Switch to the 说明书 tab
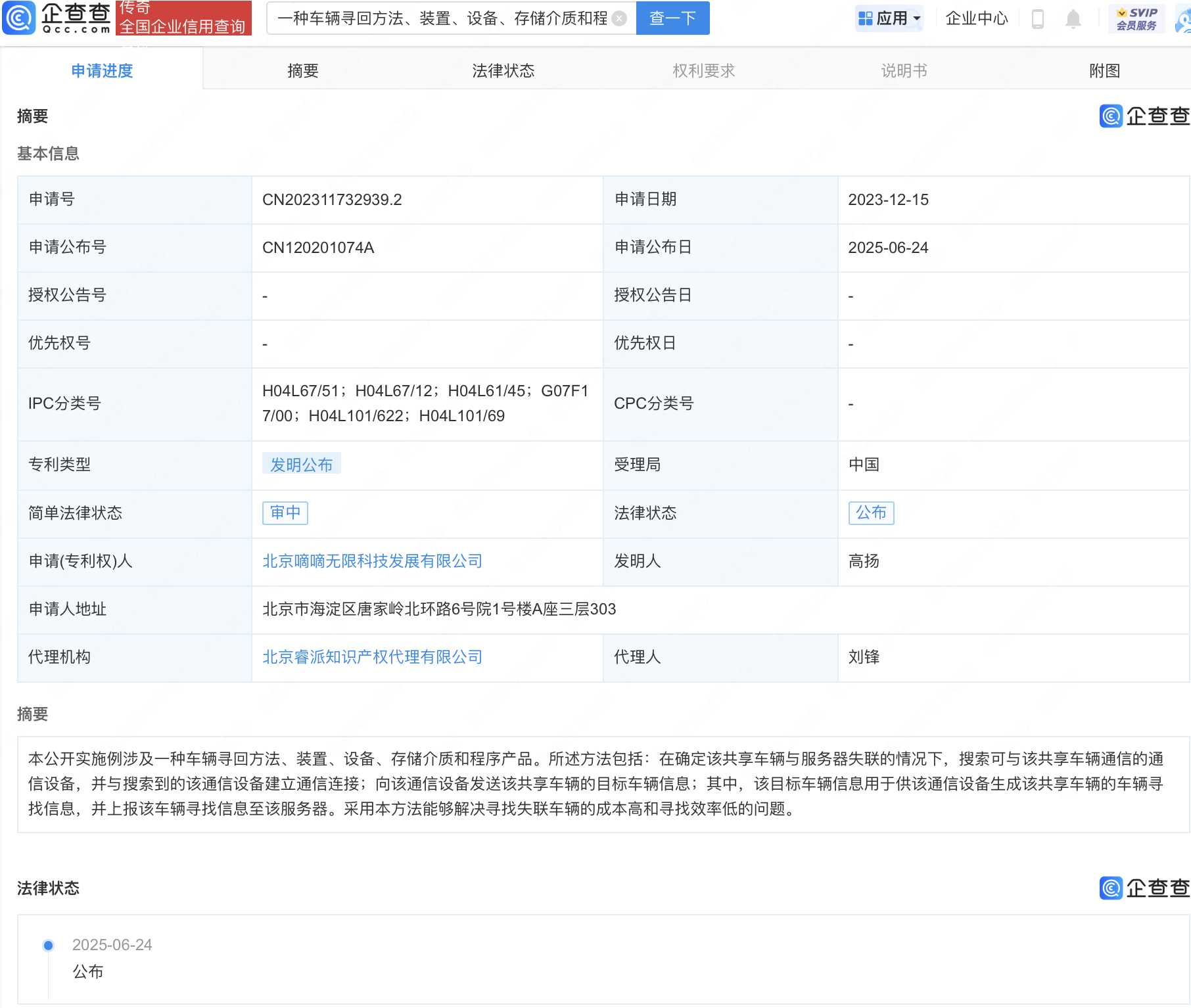Screen dimensions: 1191x1008 (x=904, y=71)
